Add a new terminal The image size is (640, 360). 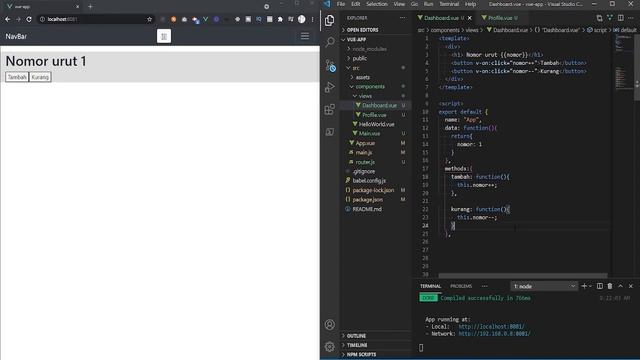584,286
